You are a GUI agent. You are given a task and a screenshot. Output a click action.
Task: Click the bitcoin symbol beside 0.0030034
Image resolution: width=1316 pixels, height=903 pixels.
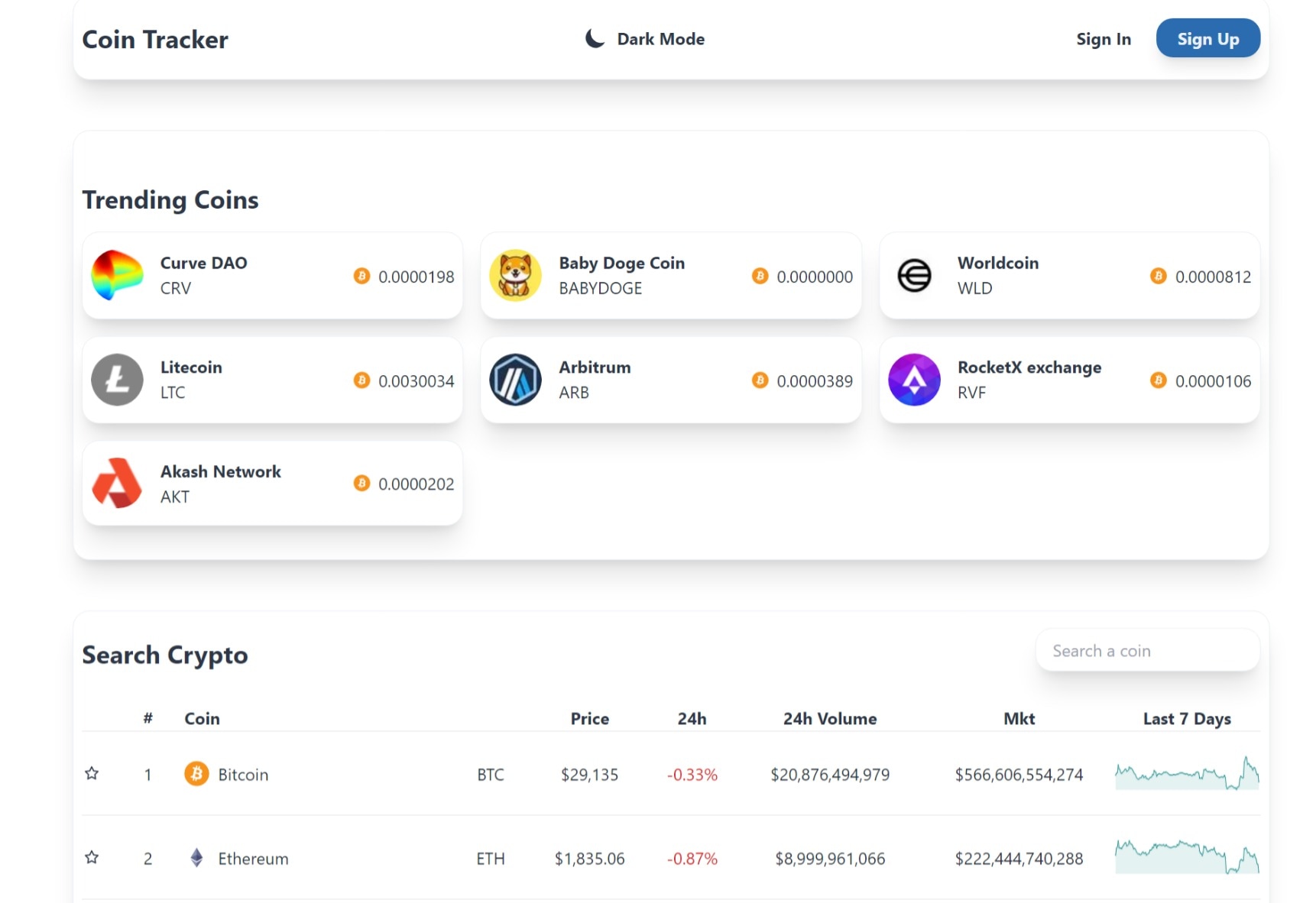click(361, 380)
